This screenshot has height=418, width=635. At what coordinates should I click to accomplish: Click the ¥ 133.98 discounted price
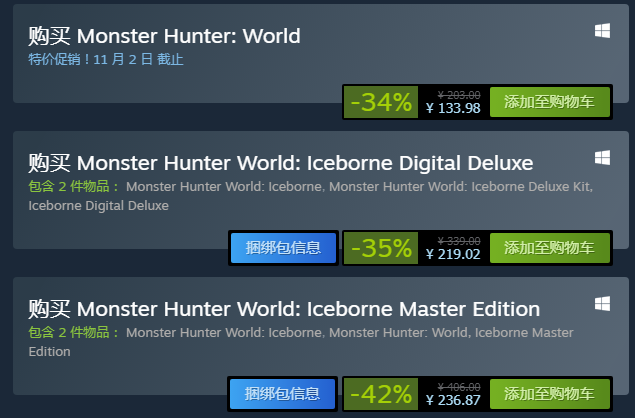(453, 108)
